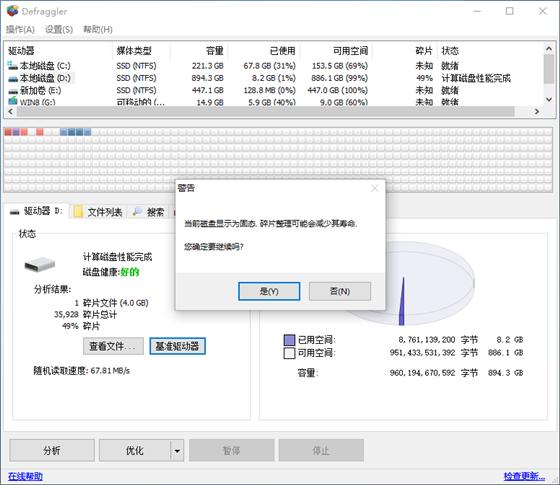Click drive list scroll-up arrow
The height and width of the screenshot is (485, 560).
coord(549,48)
